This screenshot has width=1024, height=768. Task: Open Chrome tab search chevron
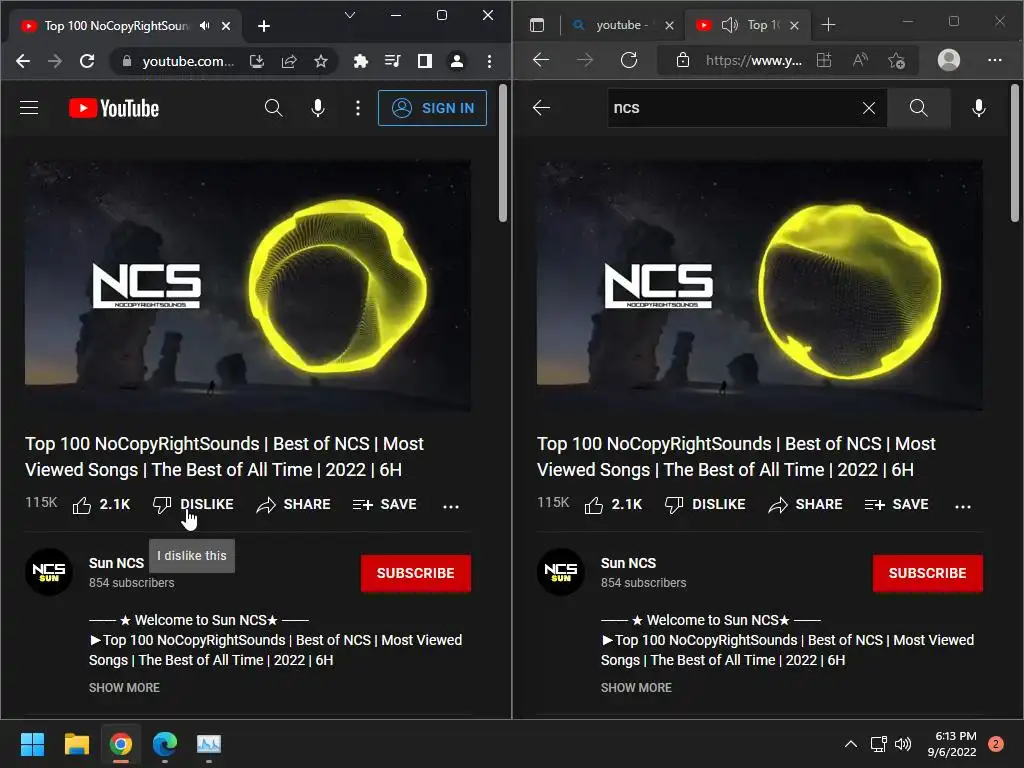click(x=350, y=15)
